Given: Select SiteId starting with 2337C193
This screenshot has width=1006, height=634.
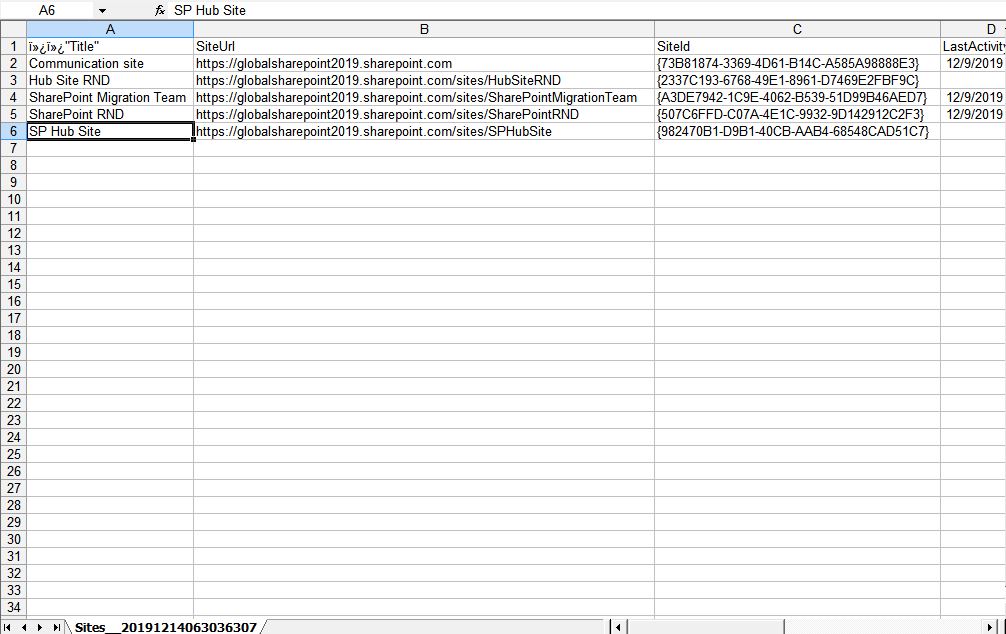Looking at the screenshot, I should 797,80.
